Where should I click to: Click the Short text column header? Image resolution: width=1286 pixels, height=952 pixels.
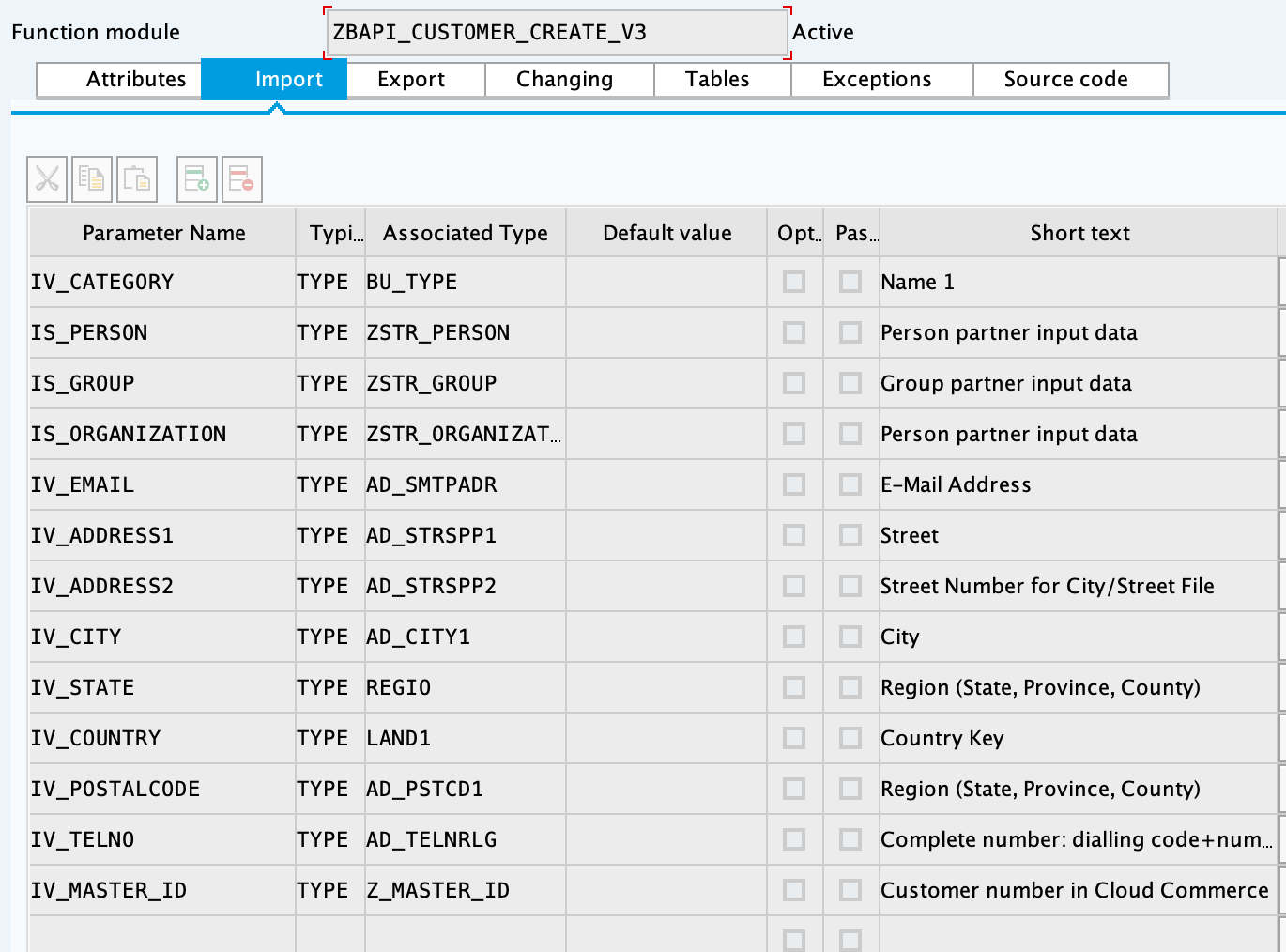coord(1079,233)
